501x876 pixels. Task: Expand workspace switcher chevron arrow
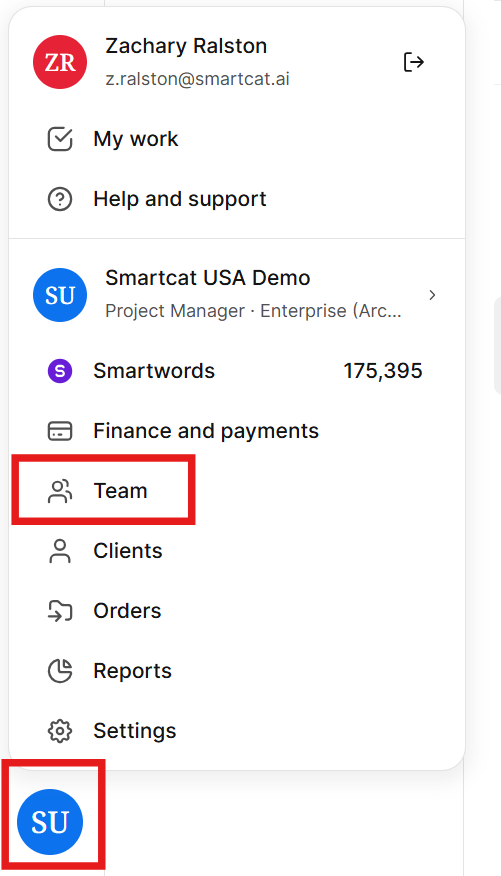(x=432, y=295)
